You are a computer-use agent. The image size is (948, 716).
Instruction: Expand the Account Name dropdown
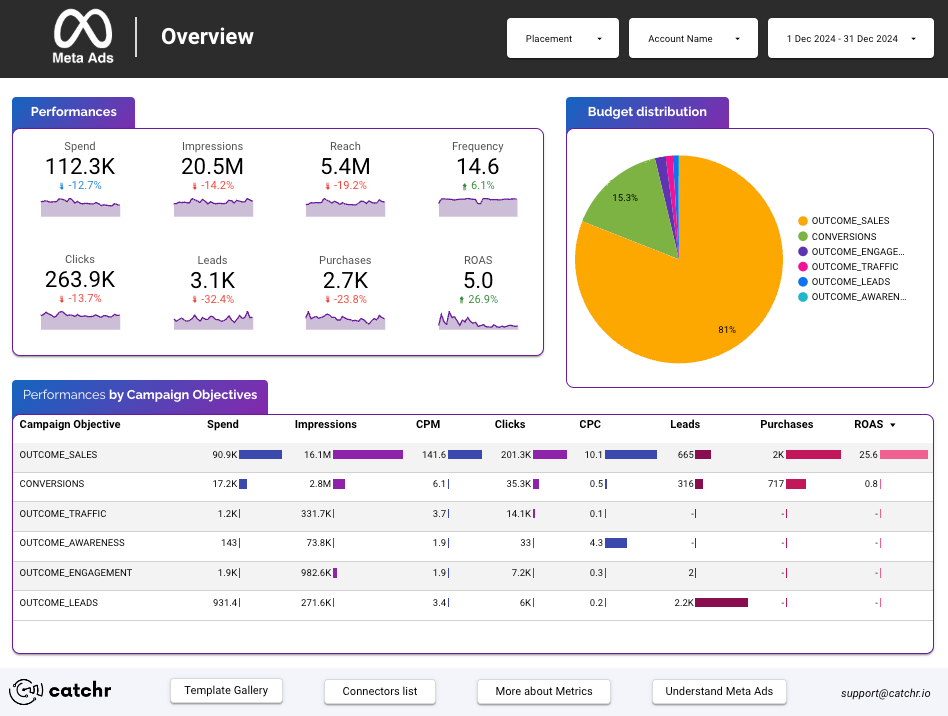point(693,38)
